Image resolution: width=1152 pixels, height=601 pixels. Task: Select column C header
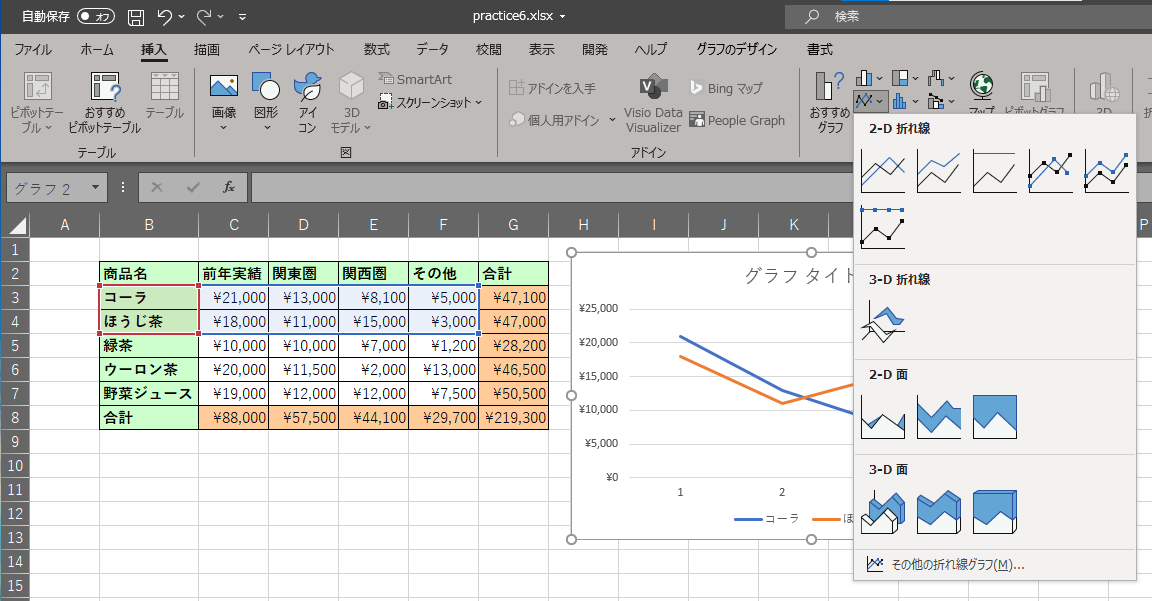pyautogui.click(x=234, y=225)
